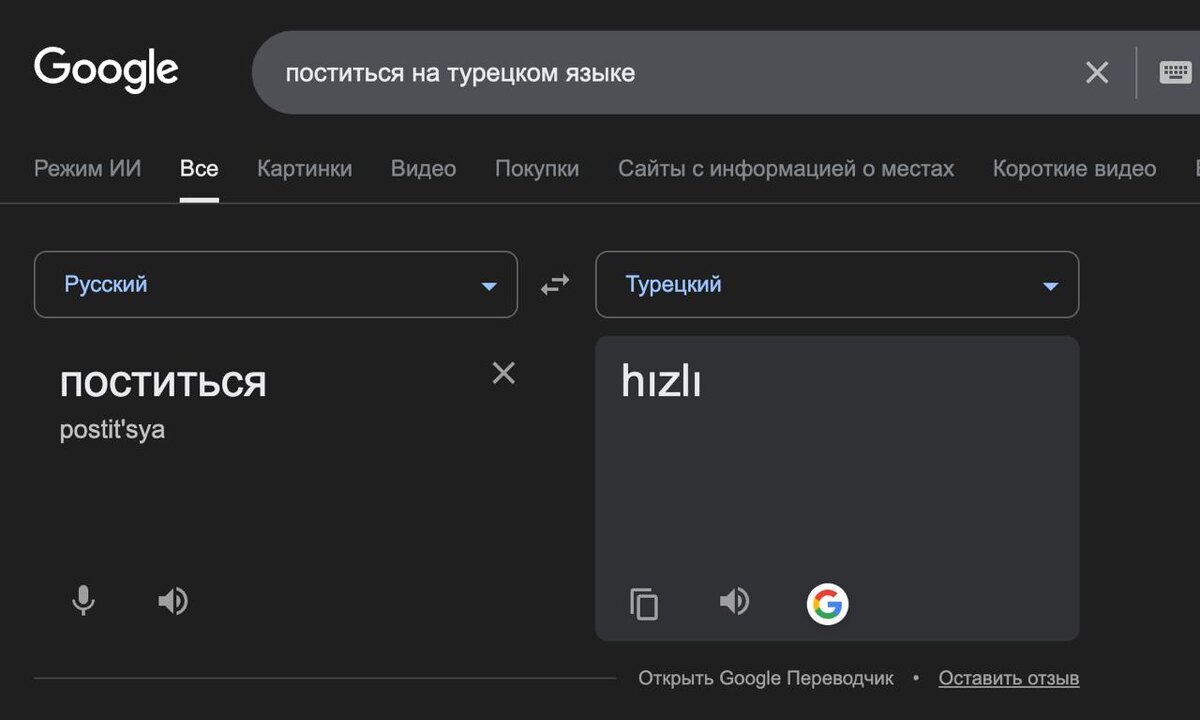Switch to the Режим ИИ tab
The image size is (1200, 720).
click(x=88, y=169)
